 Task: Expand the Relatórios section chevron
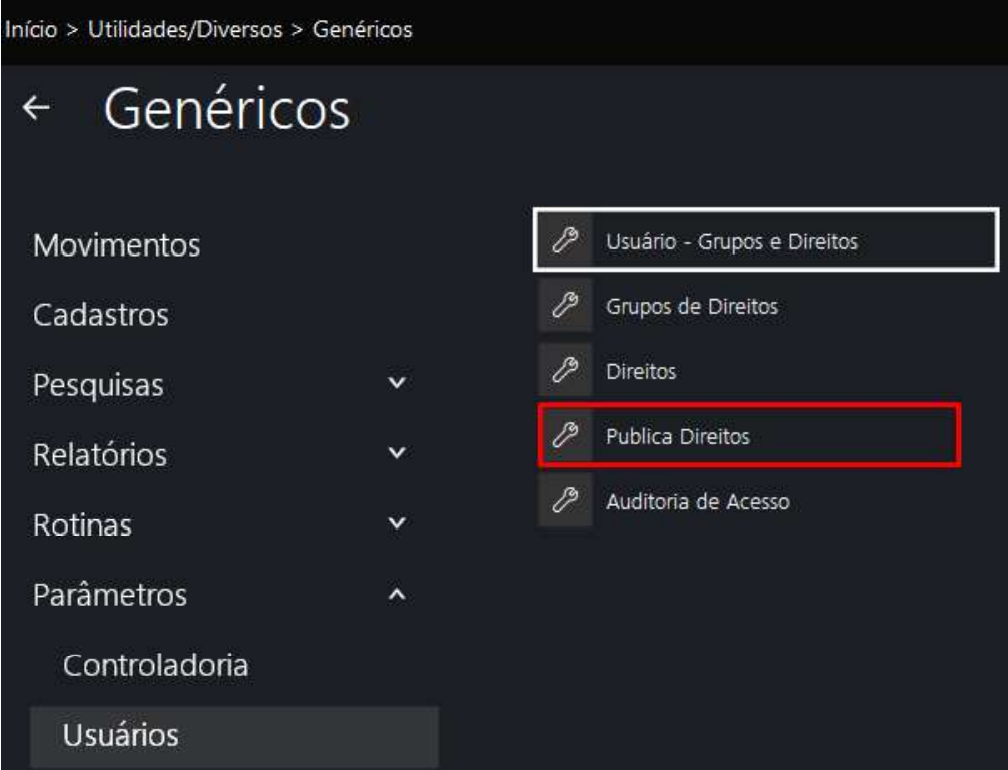coord(398,454)
